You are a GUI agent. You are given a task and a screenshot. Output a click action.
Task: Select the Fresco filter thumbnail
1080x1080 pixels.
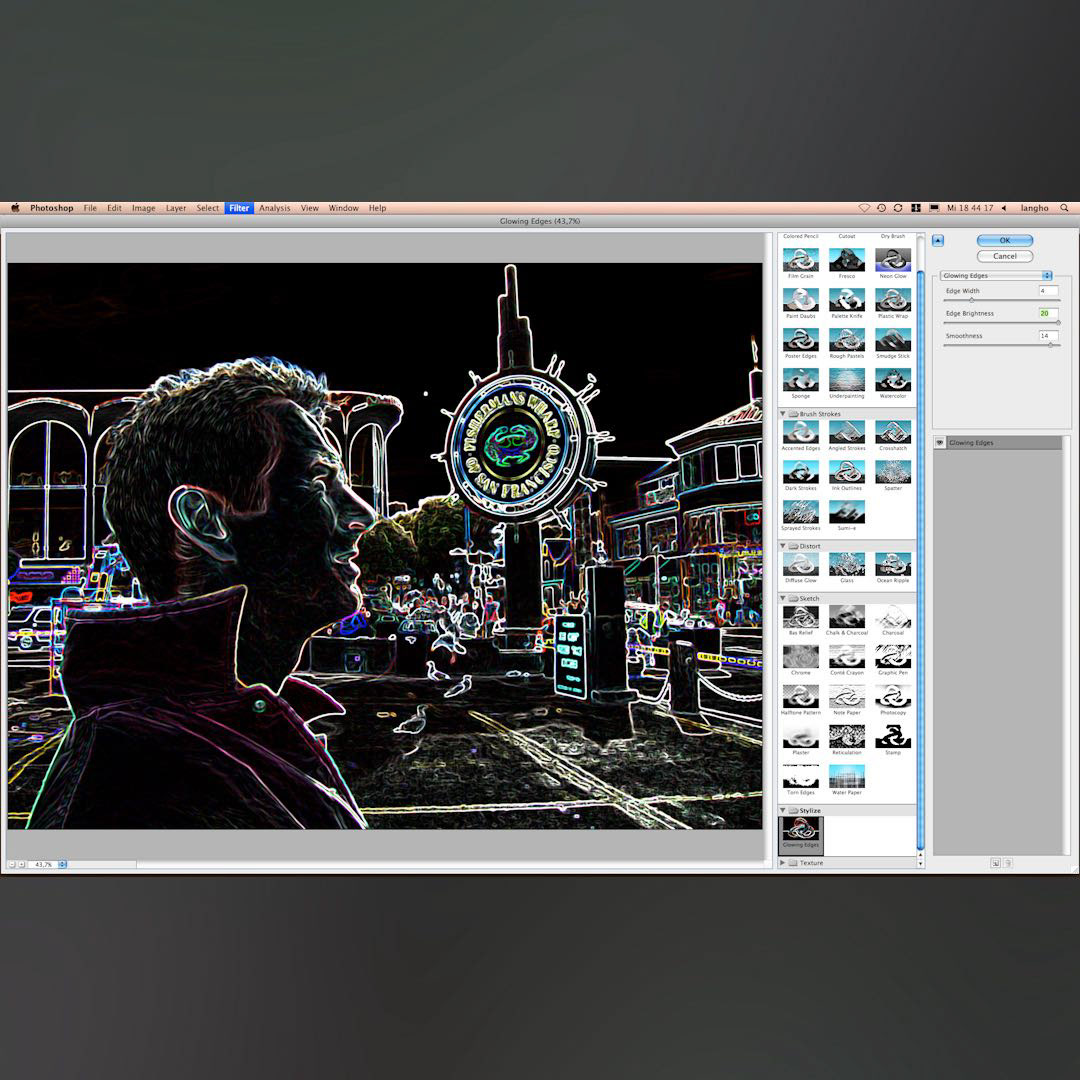847,260
